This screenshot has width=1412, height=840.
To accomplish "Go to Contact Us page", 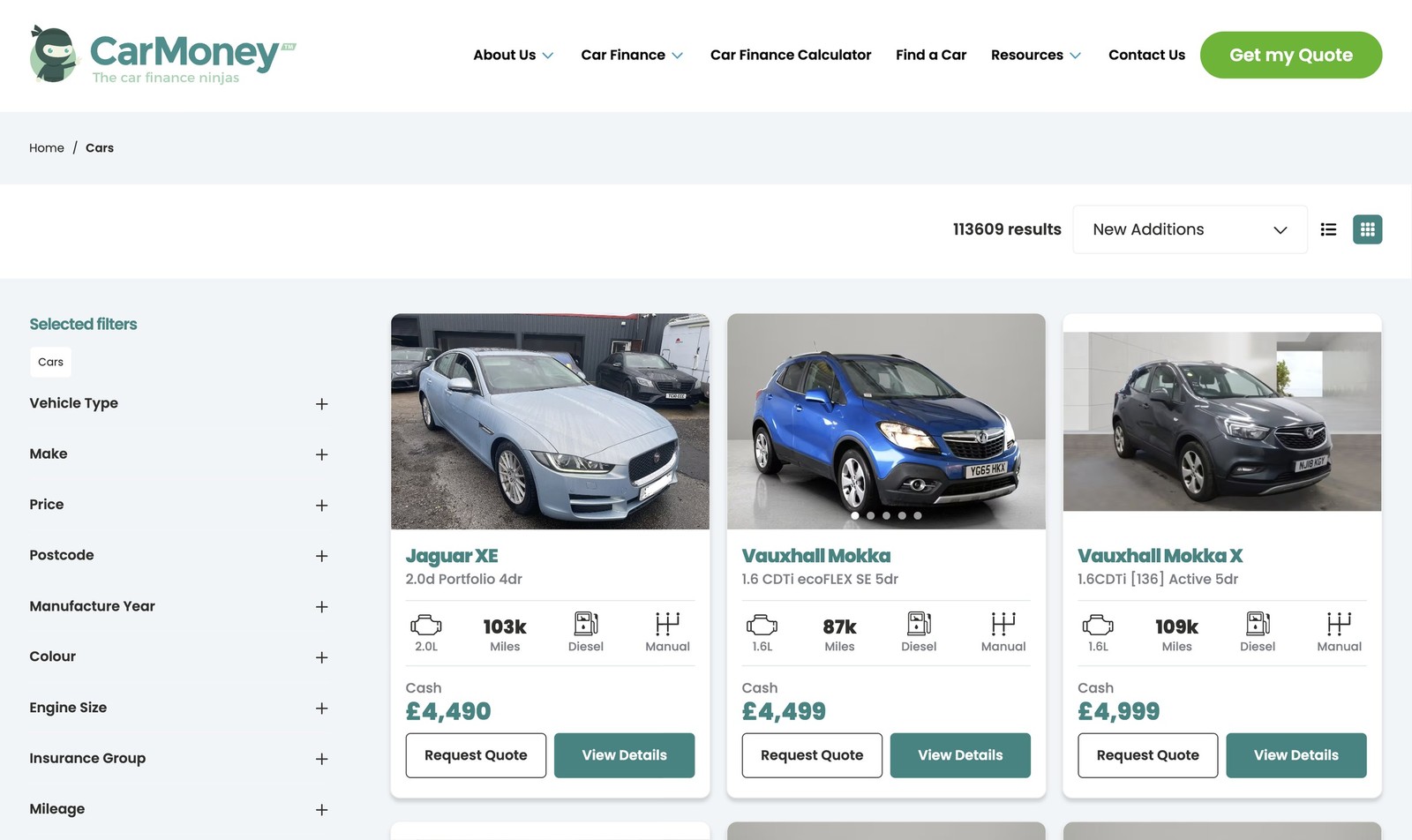I will click(x=1146, y=55).
